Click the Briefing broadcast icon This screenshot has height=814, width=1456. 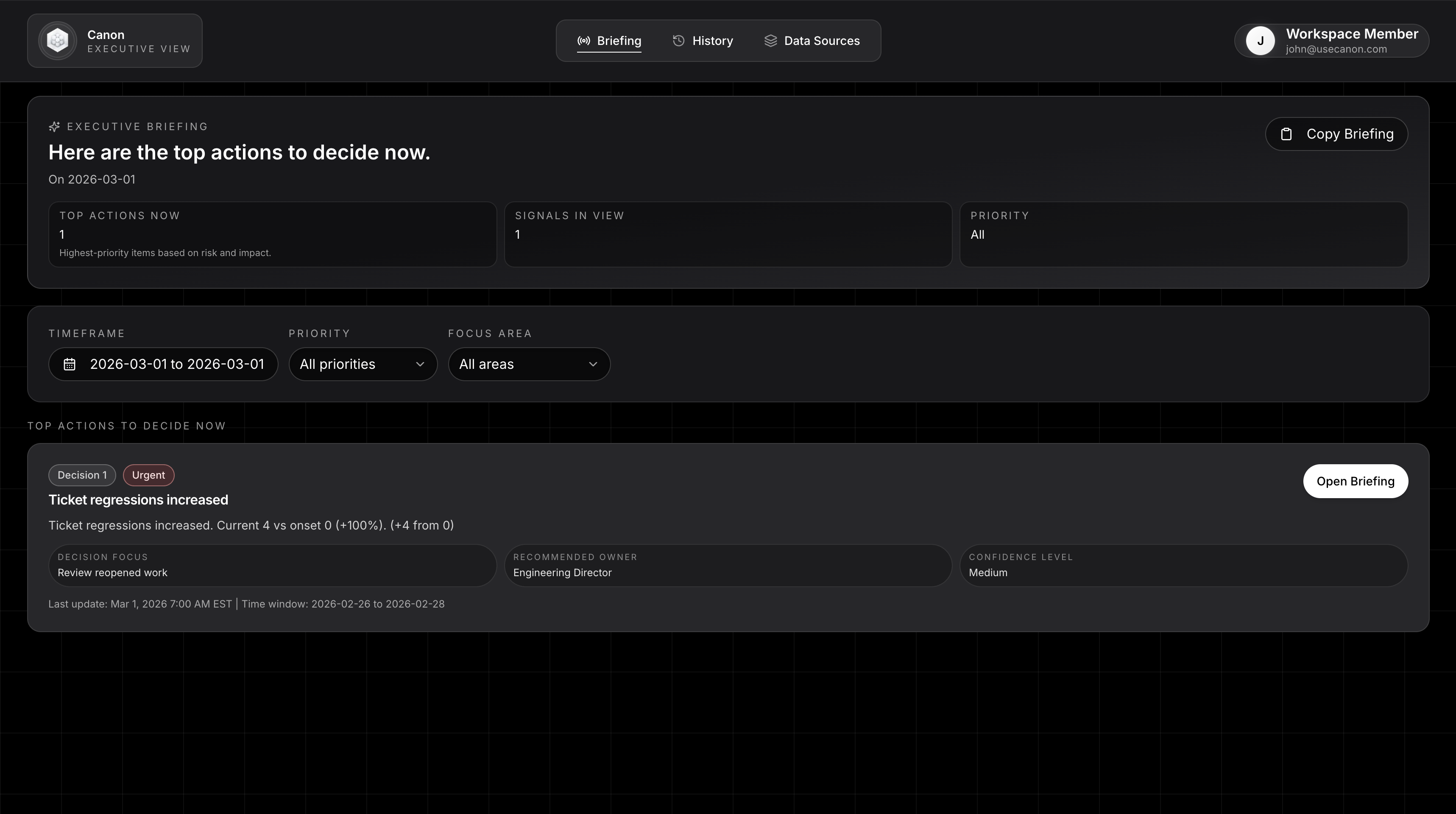pos(583,41)
